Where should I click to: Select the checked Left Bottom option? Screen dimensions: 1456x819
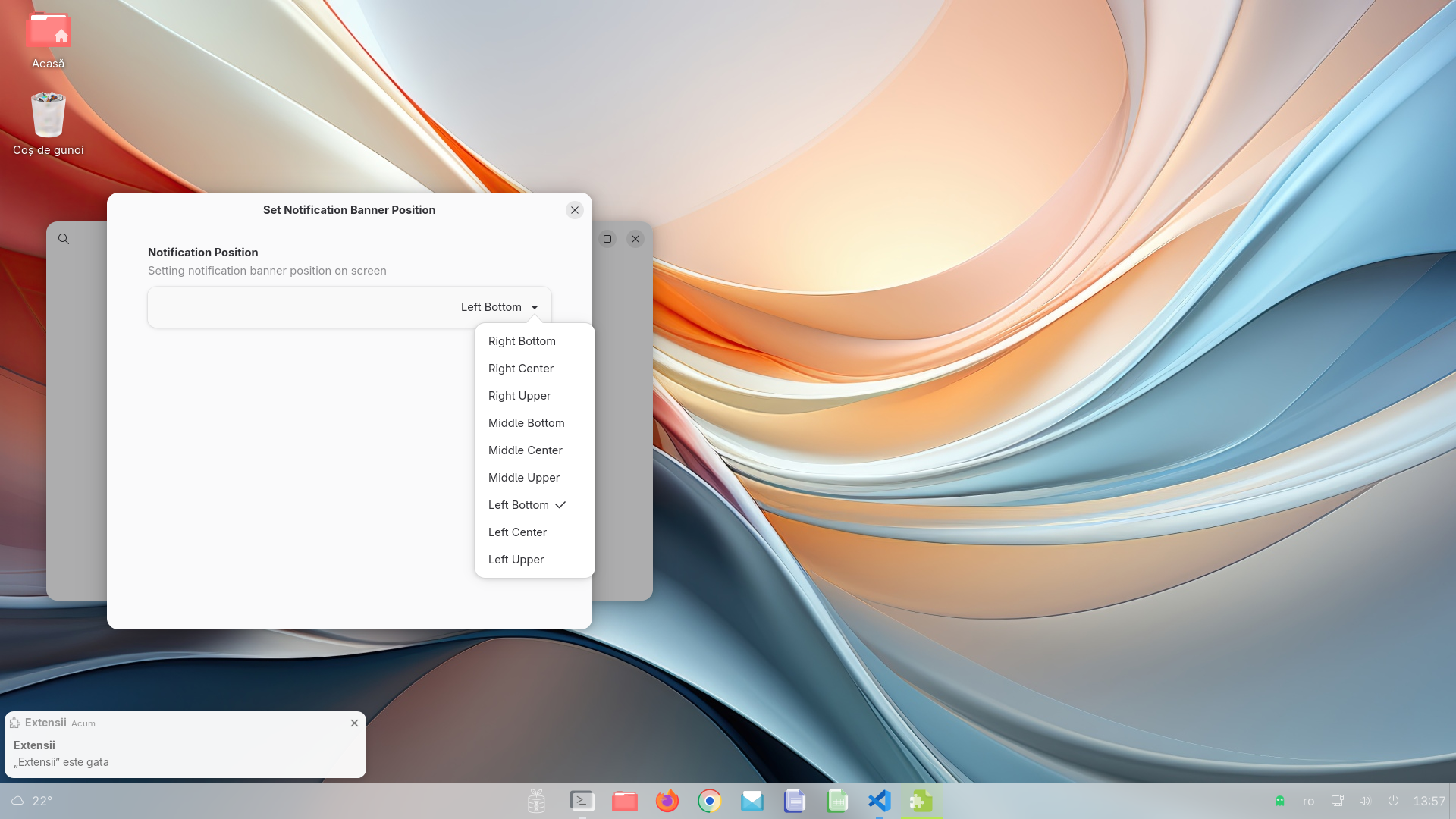(519, 505)
